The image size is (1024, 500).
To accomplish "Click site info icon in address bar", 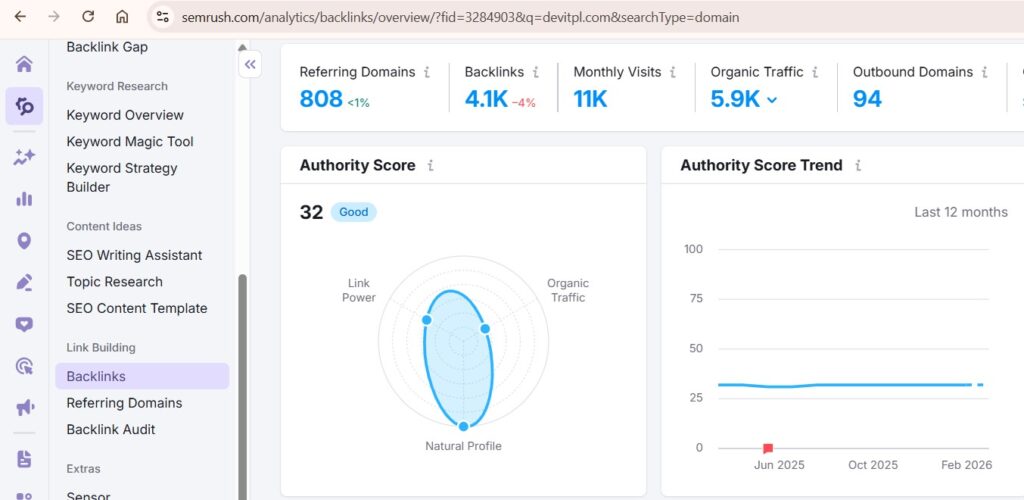I will [x=163, y=17].
